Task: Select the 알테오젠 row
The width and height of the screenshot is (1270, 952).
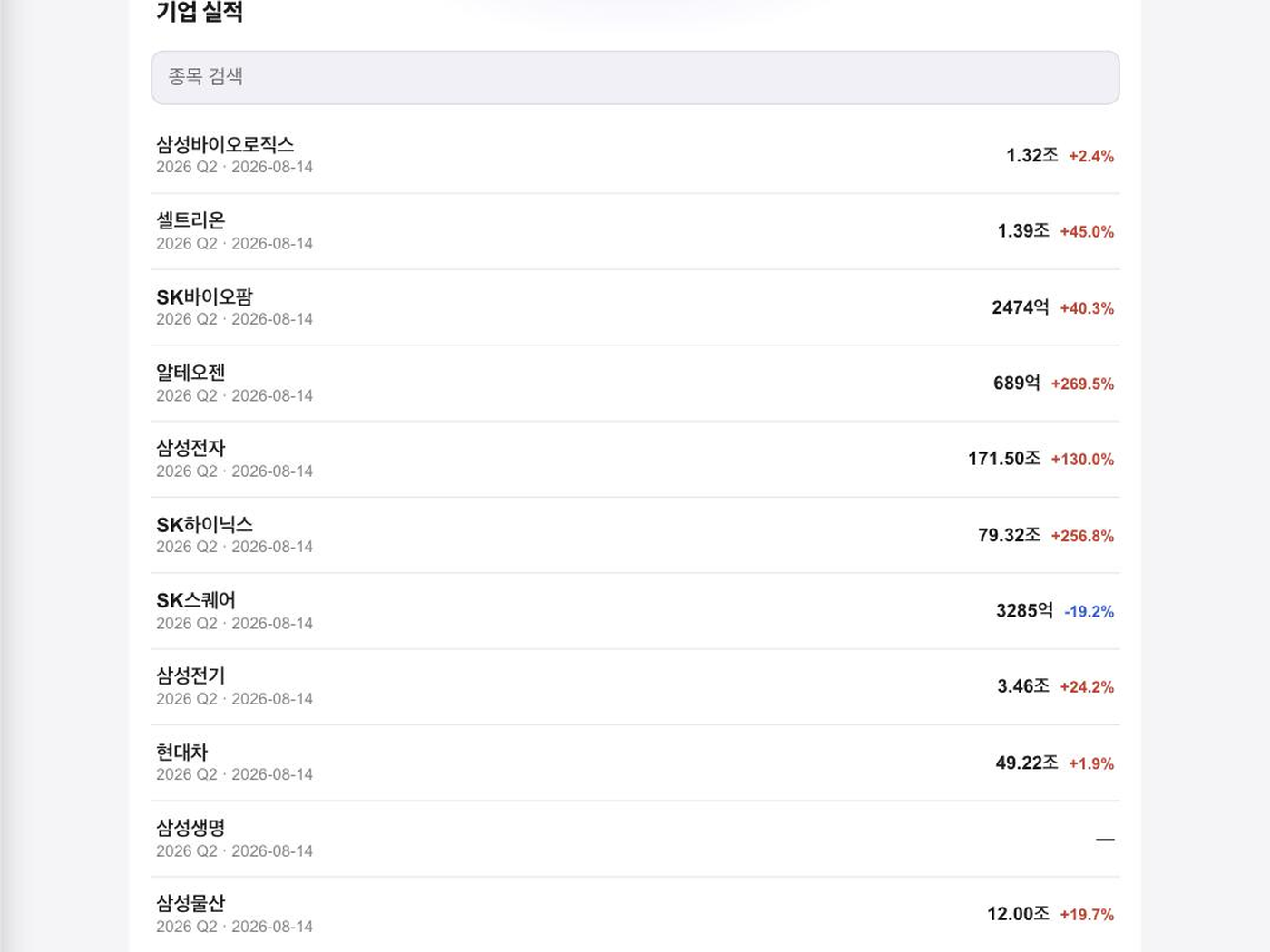Action: tap(635, 384)
